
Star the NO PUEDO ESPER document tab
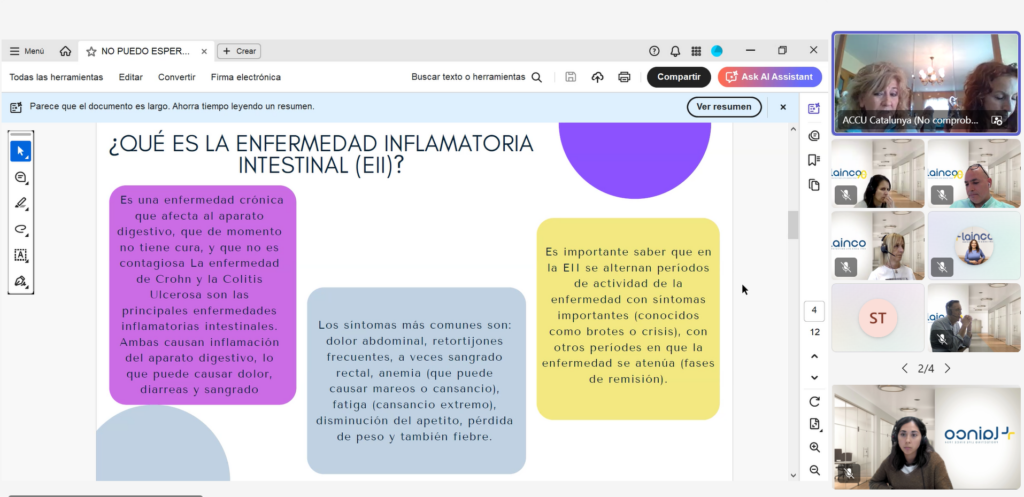(91, 51)
